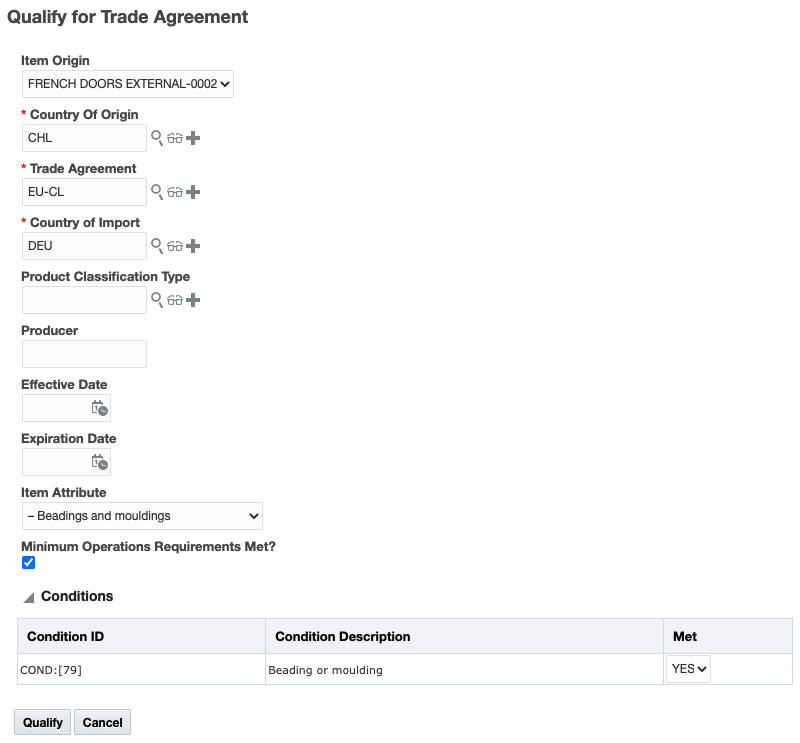The image size is (800, 743).
Task: View Country of Import details glasses icon
Action: point(175,246)
